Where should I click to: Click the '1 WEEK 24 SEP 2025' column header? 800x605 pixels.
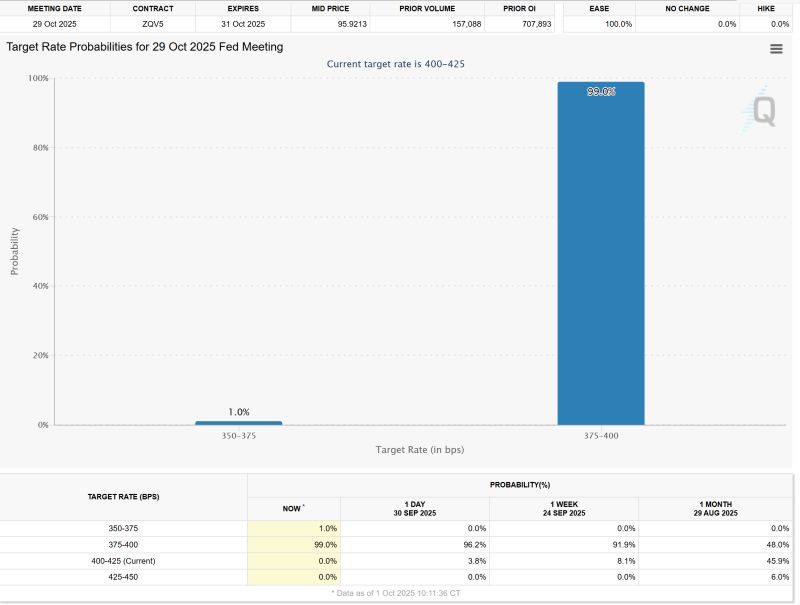563,508
